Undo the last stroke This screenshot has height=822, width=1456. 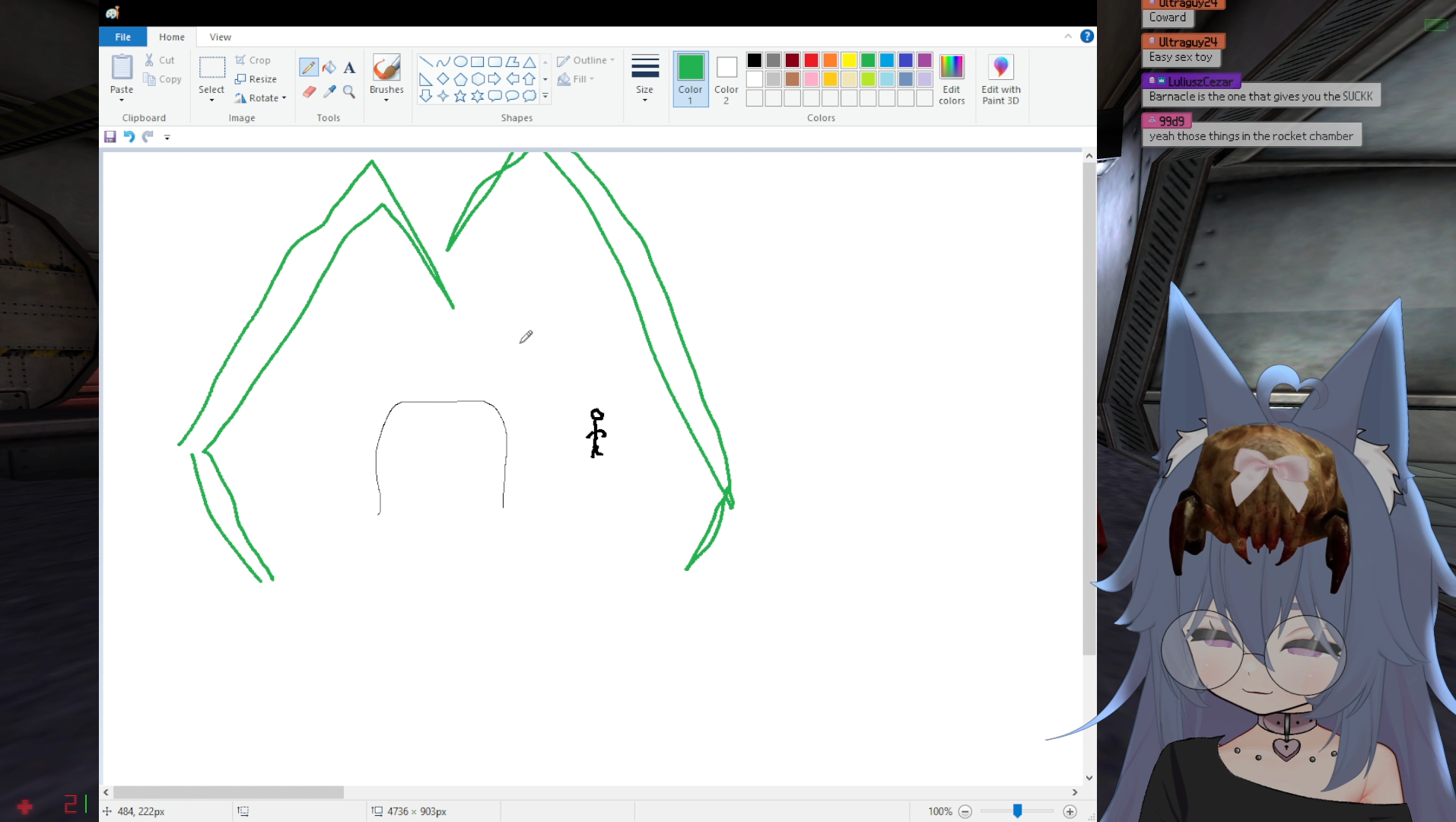129,137
